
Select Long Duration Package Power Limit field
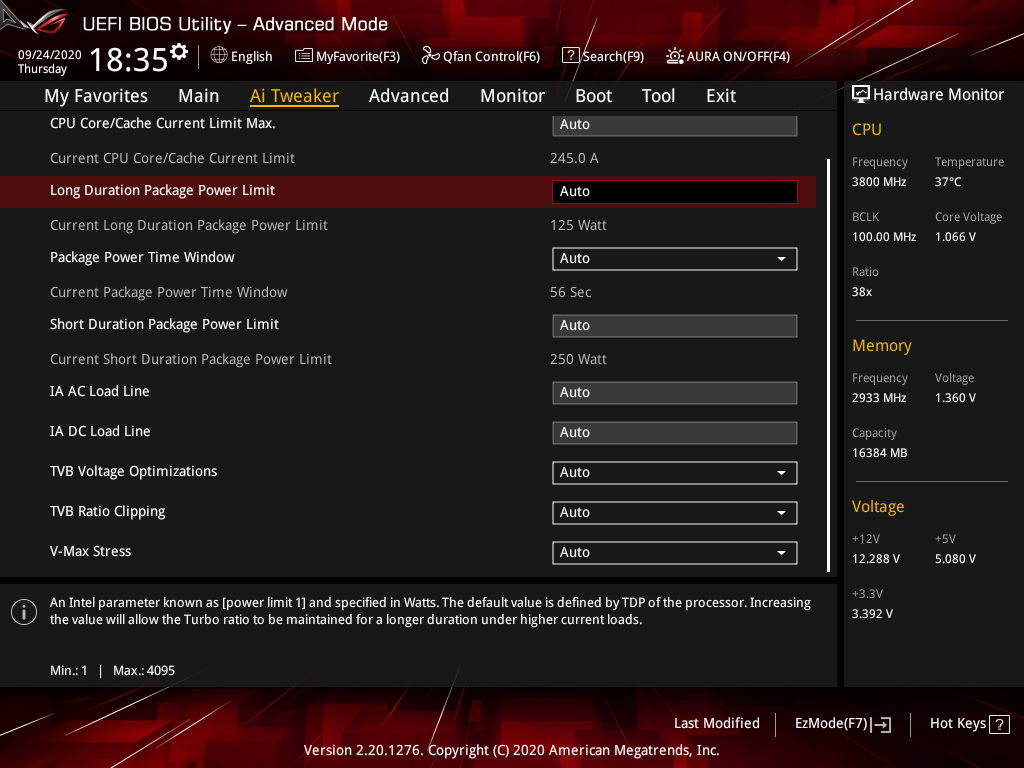[675, 191]
